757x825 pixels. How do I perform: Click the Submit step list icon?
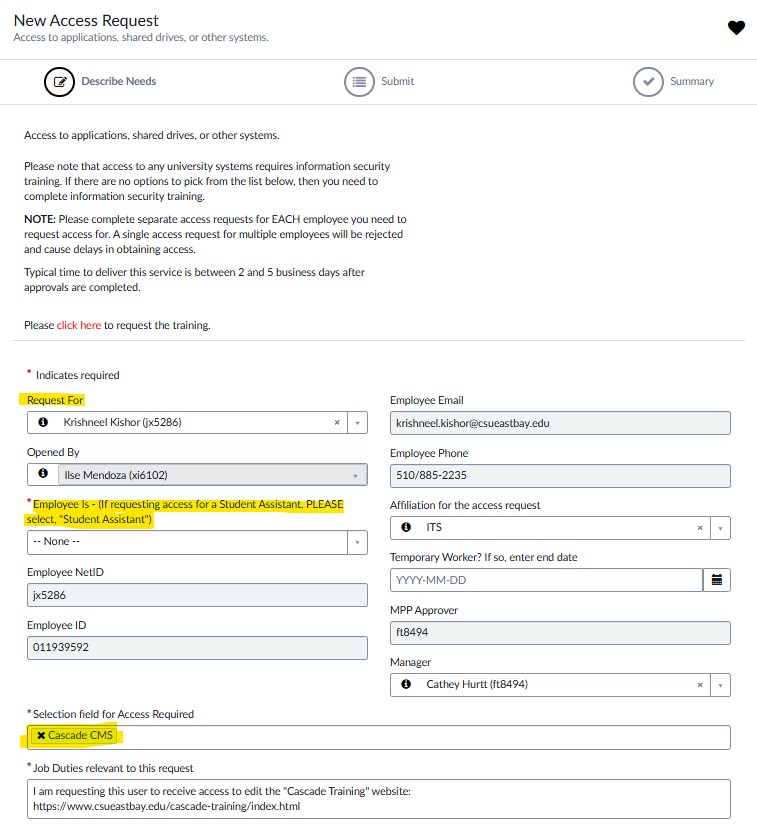[x=359, y=81]
